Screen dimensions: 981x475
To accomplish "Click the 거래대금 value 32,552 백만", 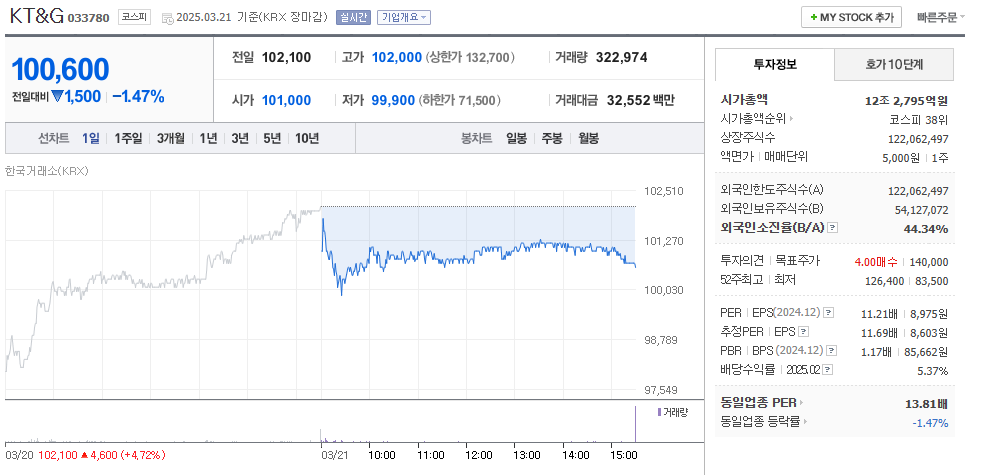I will 641,100.
